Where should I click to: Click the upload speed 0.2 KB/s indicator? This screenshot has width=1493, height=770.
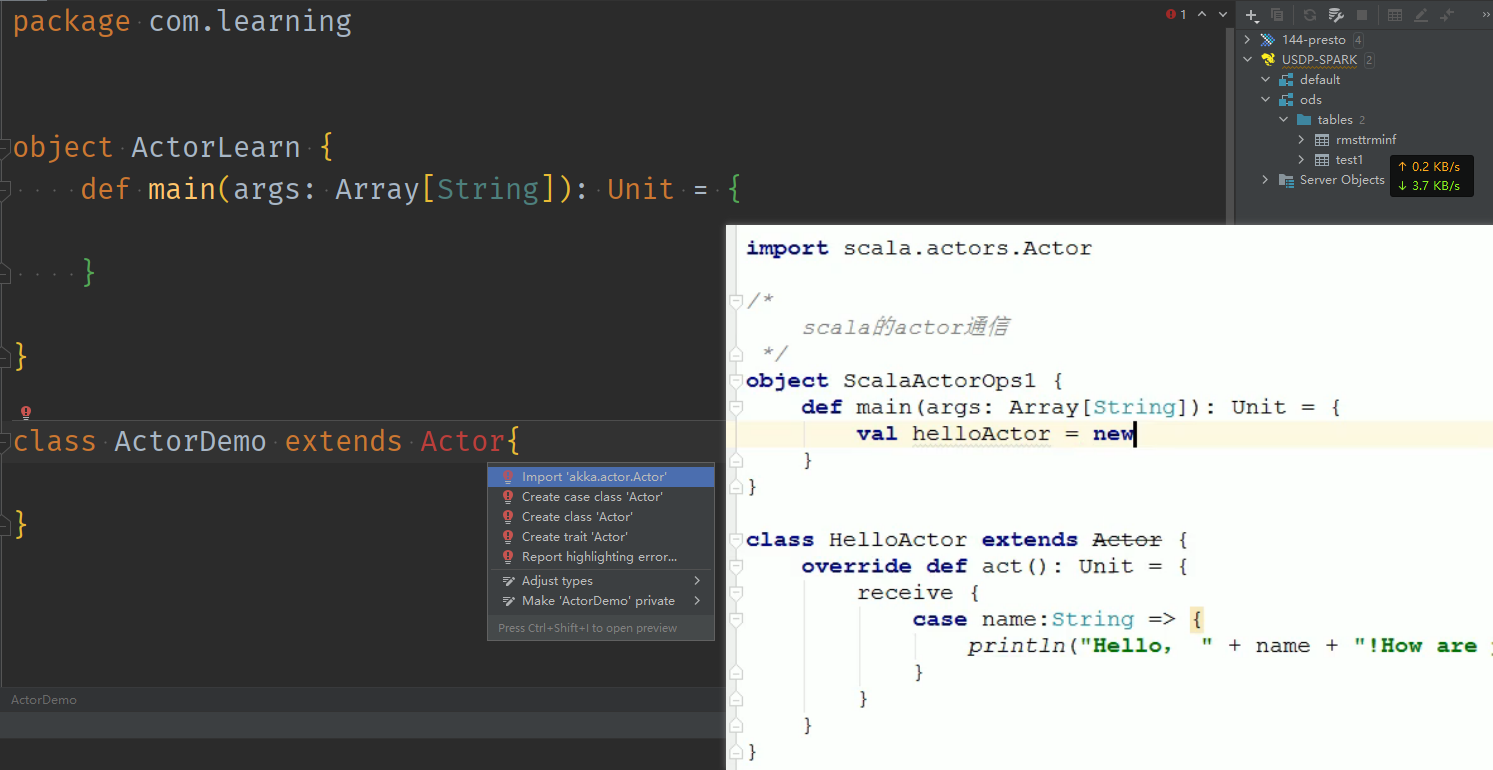pos(1432,166)
